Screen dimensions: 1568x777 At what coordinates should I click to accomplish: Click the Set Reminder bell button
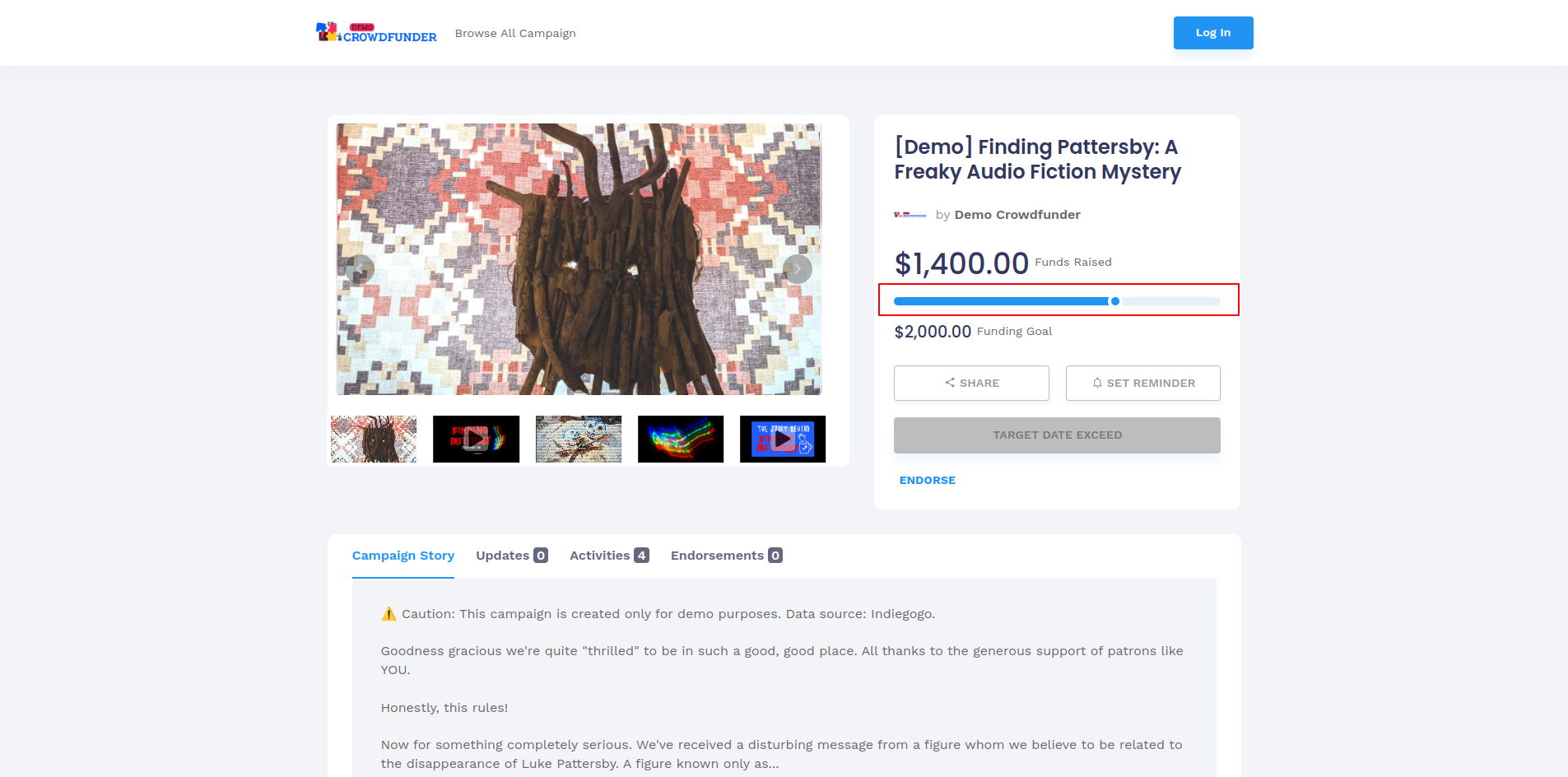pyautogui.click(x=1143, y=383)
